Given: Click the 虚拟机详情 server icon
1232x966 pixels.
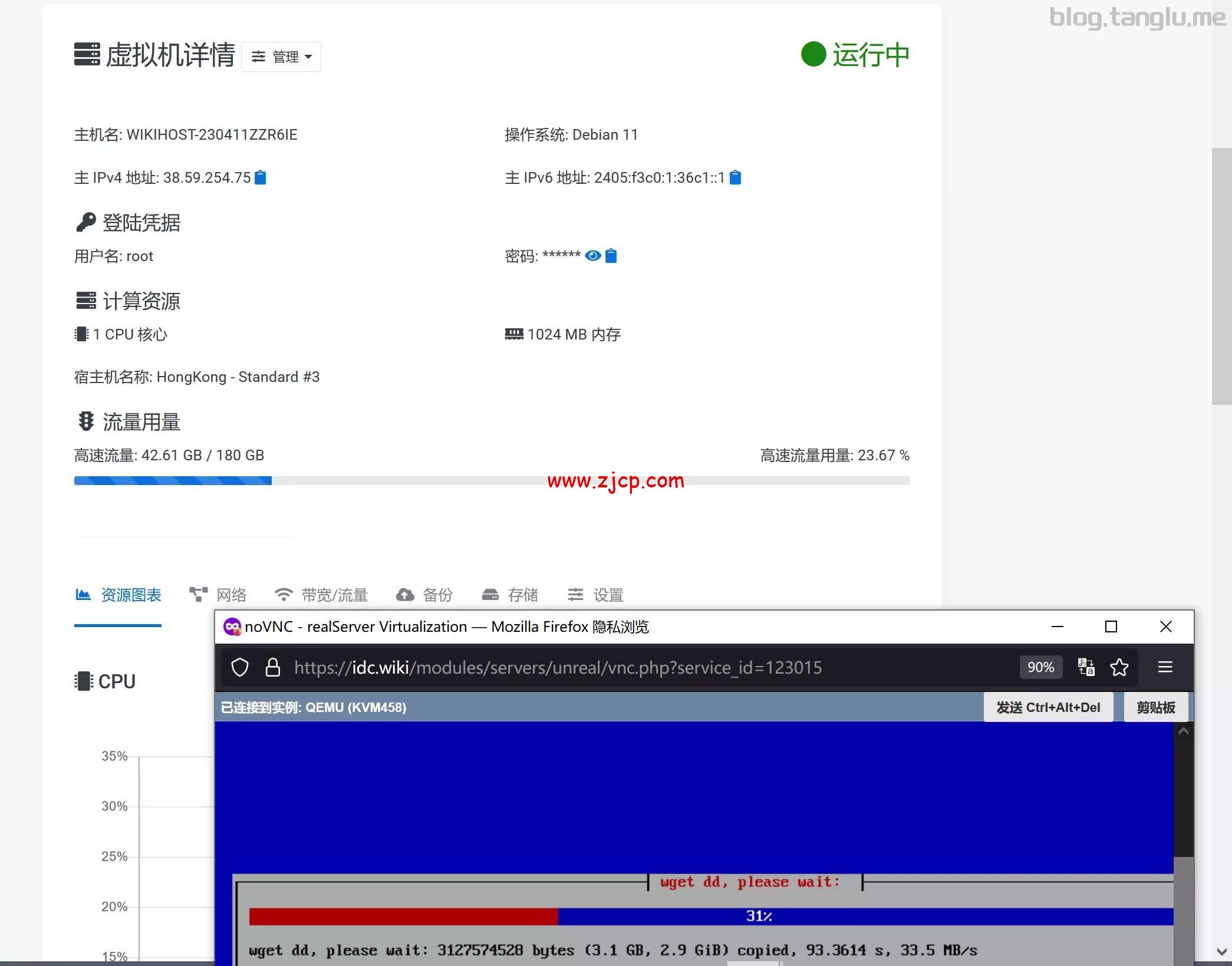Looking at the screenshot, I should (x=87, y=54).
